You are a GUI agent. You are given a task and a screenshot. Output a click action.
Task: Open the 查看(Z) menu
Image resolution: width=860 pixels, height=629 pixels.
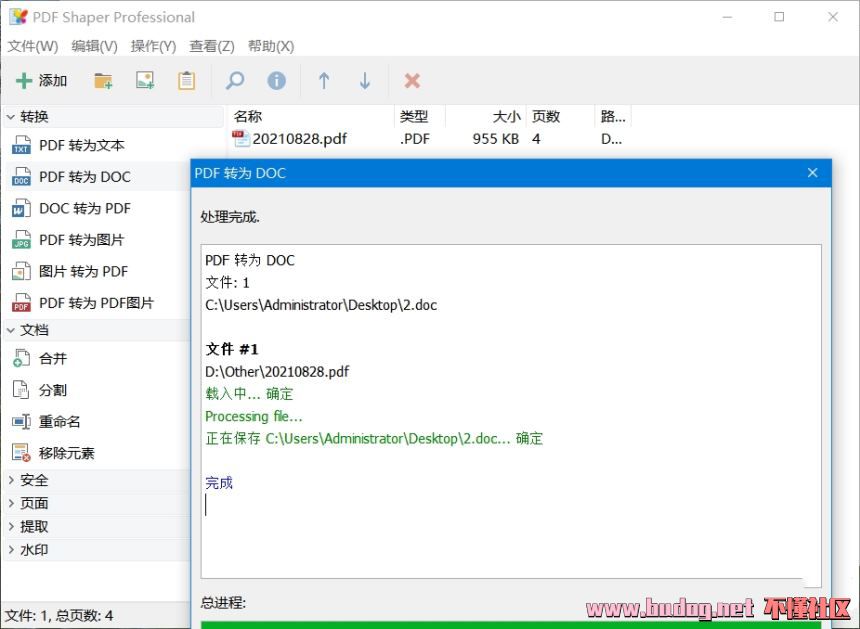click(x=212, y=46)
